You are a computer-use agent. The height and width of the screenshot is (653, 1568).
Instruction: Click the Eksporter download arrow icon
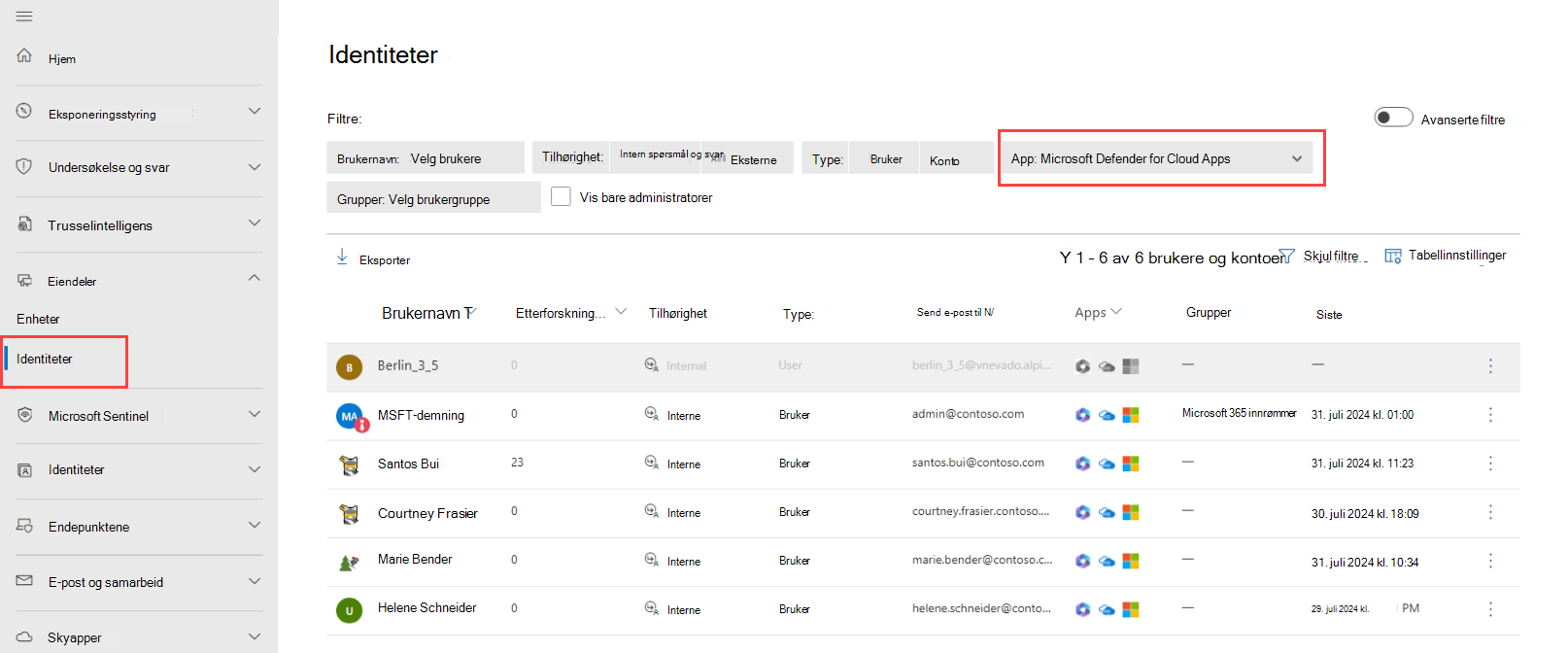pyautogui.click(x=342, y=257)
